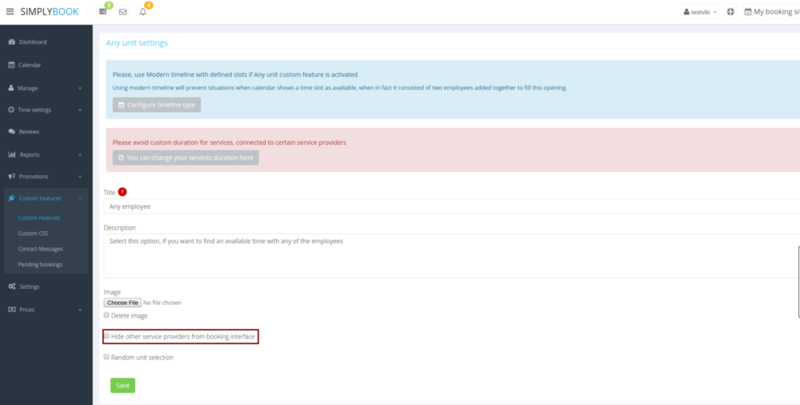
Task: Expand the Manage sidebar section
Action: 45,87
